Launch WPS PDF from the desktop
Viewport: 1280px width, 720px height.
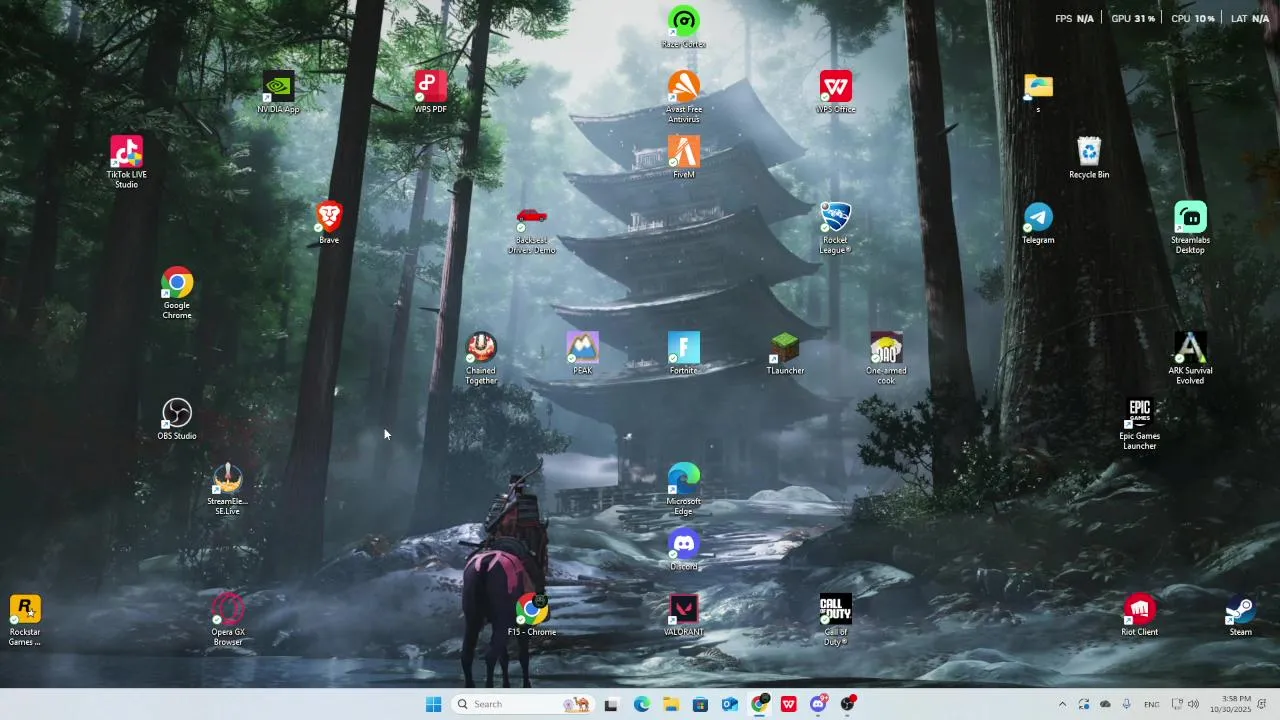click(x=430, y=92)
